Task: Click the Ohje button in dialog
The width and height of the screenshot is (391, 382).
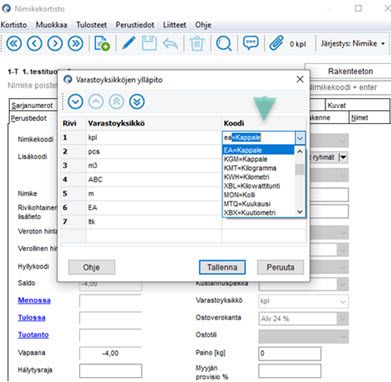Action: coord(91,267)
